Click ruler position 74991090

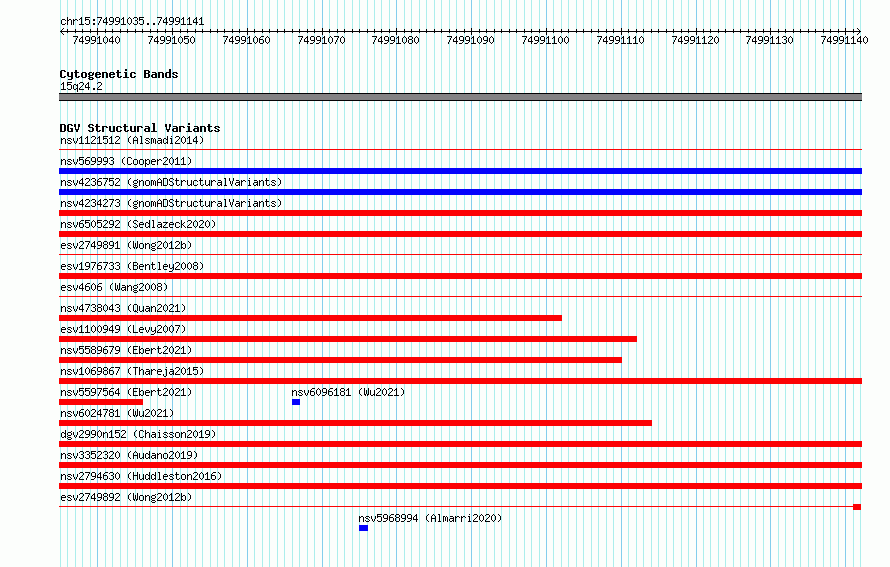pyautogui.click(x=471, y=40)
